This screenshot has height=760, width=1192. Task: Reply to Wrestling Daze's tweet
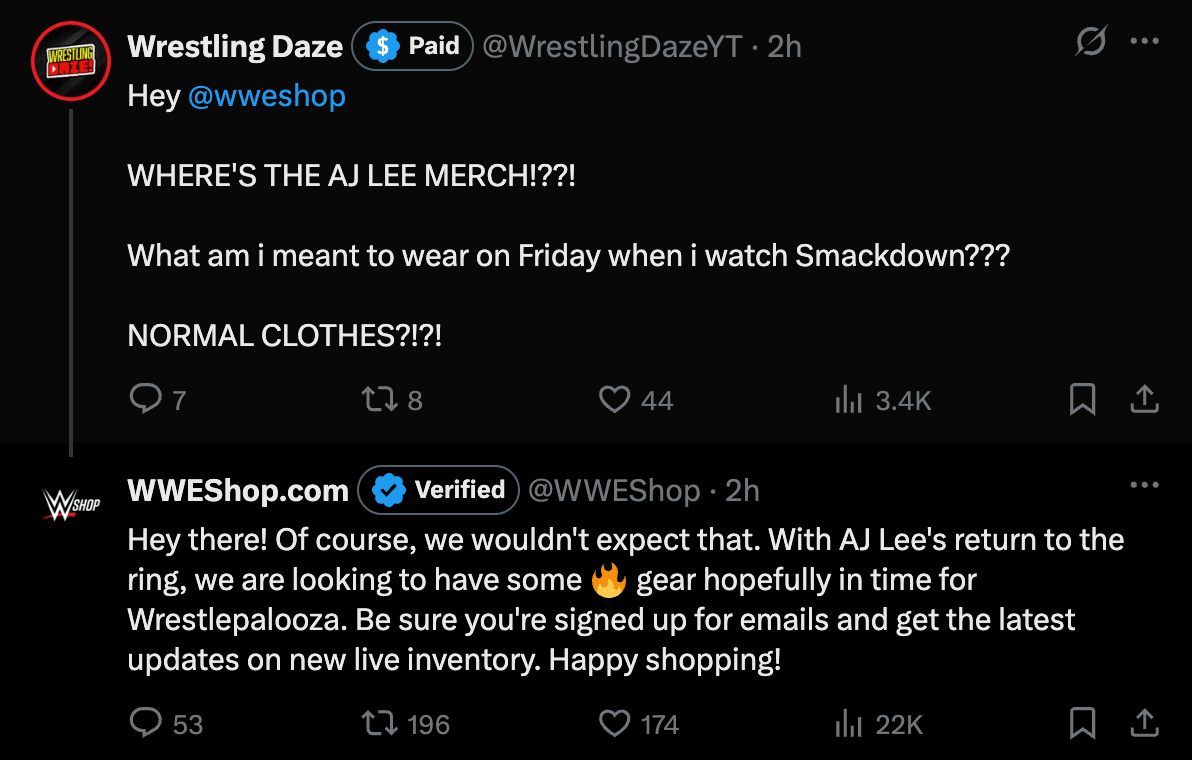coord(146,399)
